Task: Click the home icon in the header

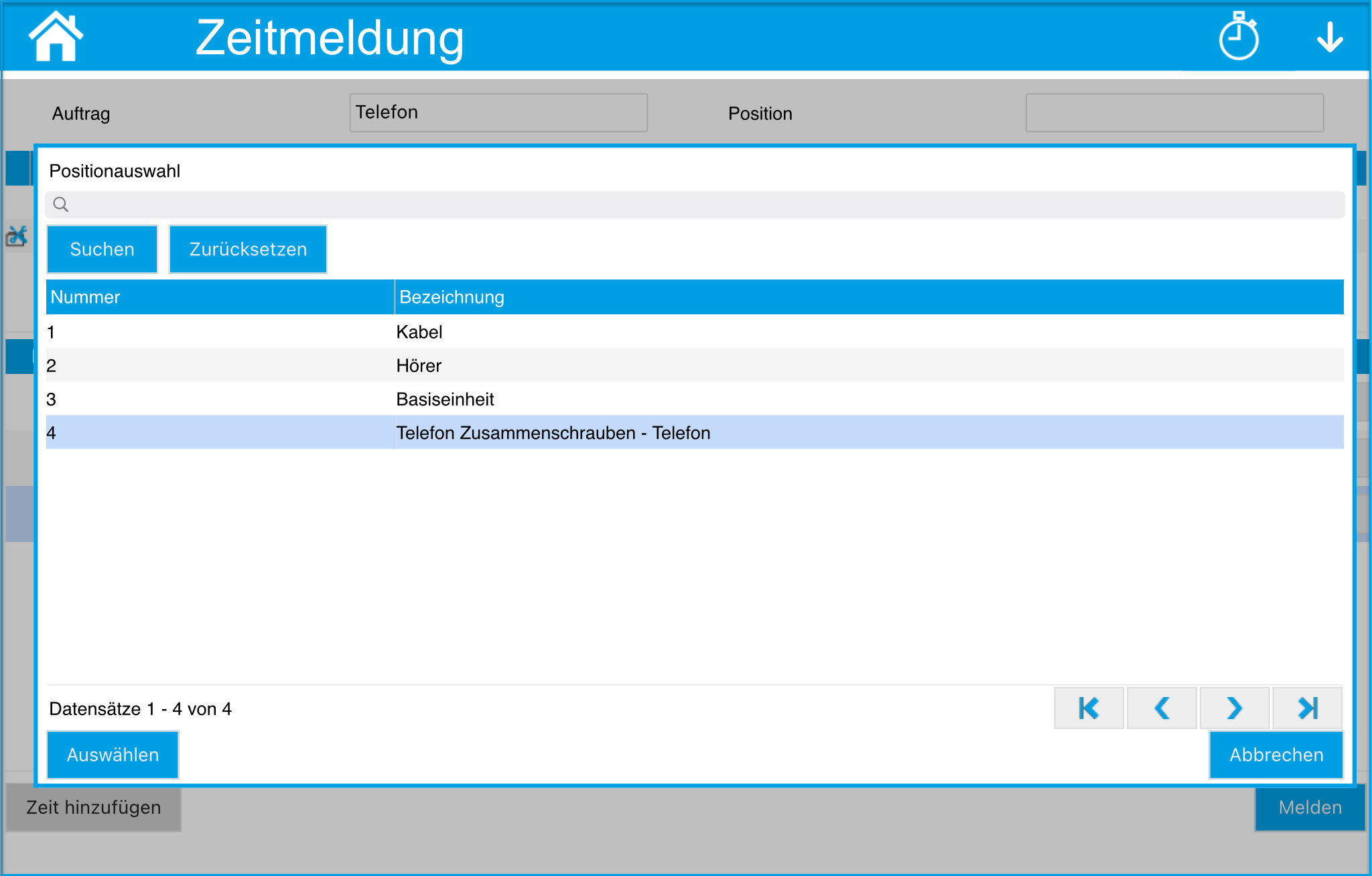Action: pos(57,38)
